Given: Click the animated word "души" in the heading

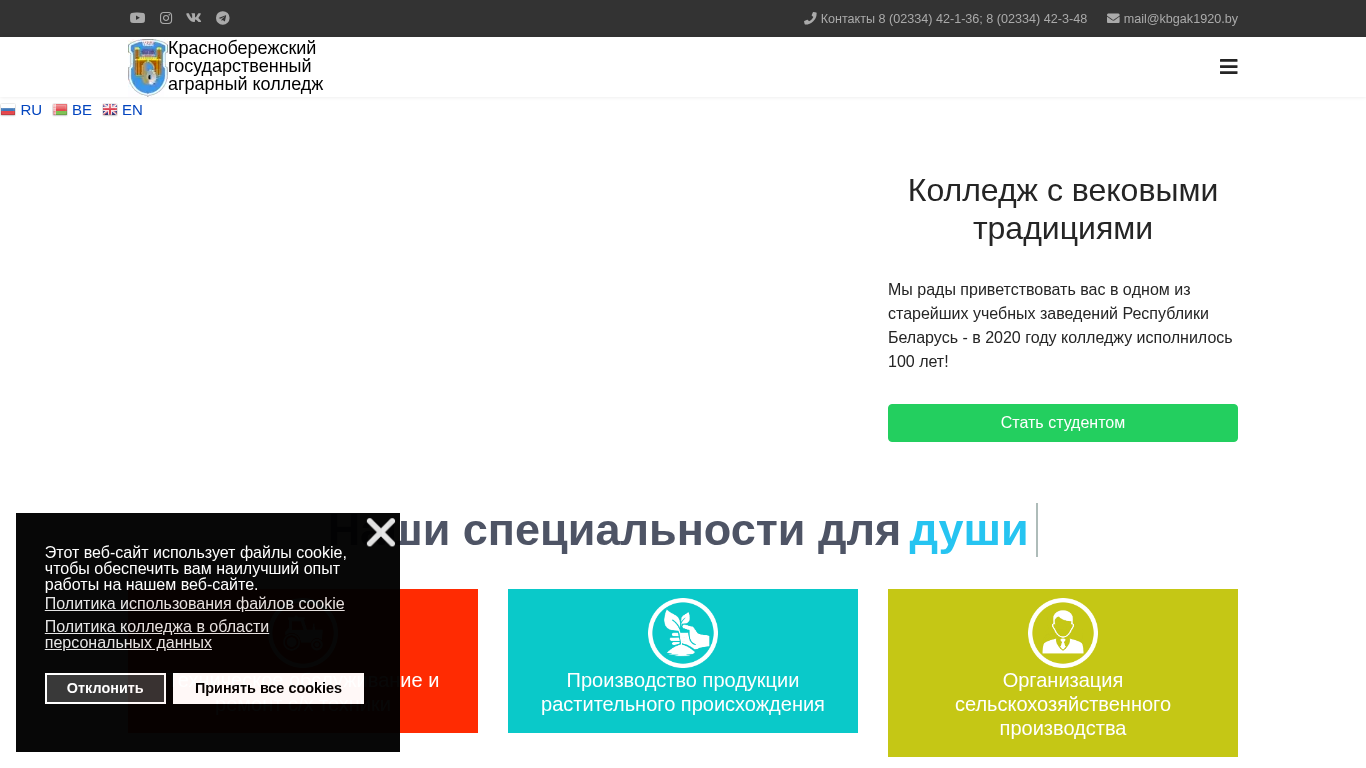Looking at the screenshot, I should click(968, 530).
